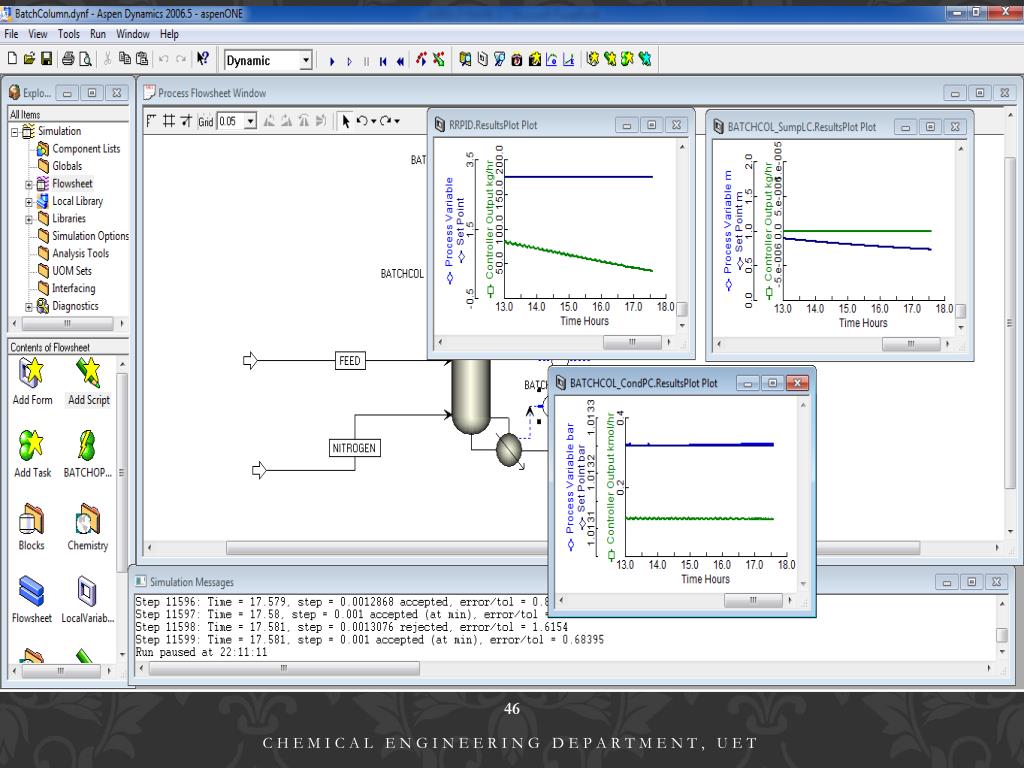This screenshot has width=1024, height=768.
Task: Open the Tools menu
Action: click(69, 34)
